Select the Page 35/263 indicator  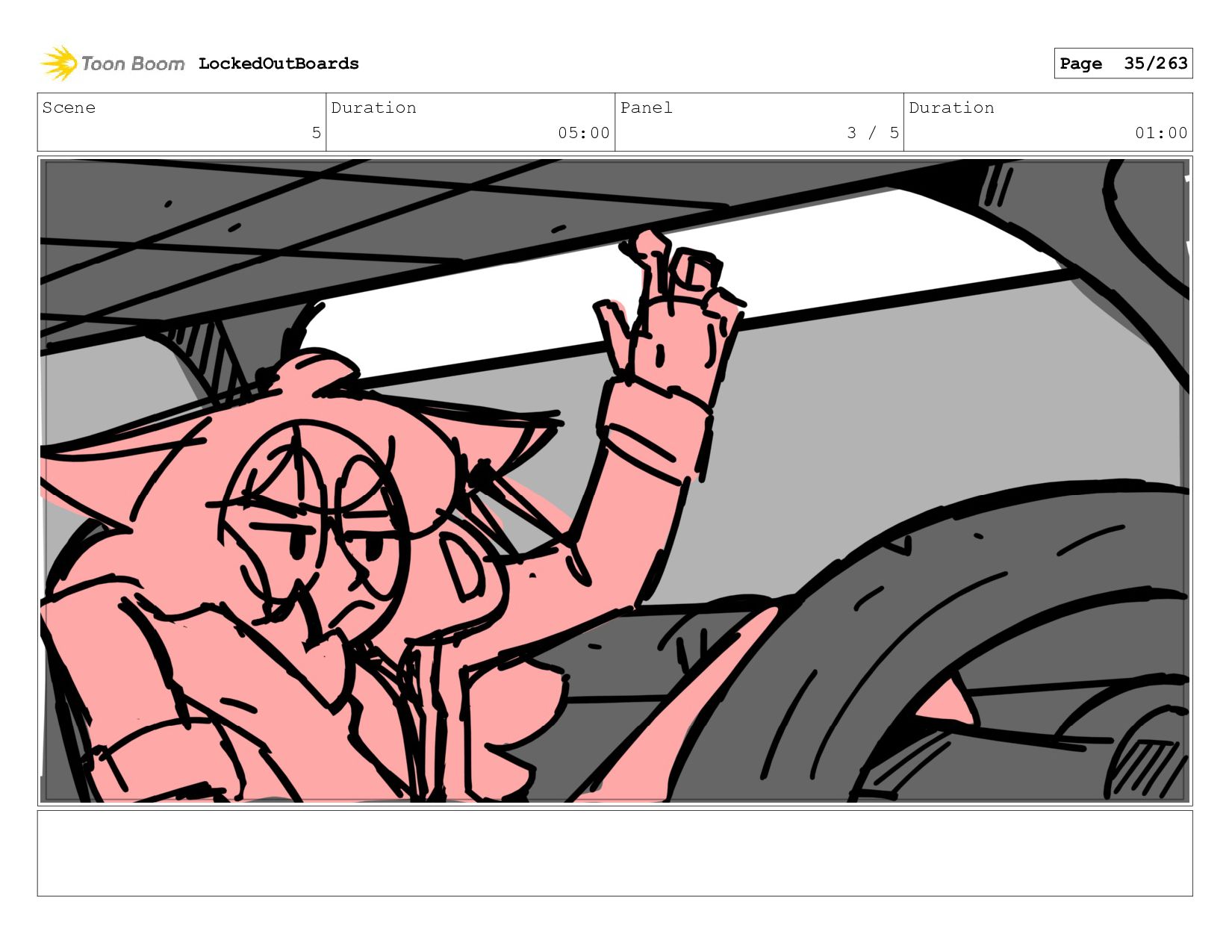tap(1123, 63)
